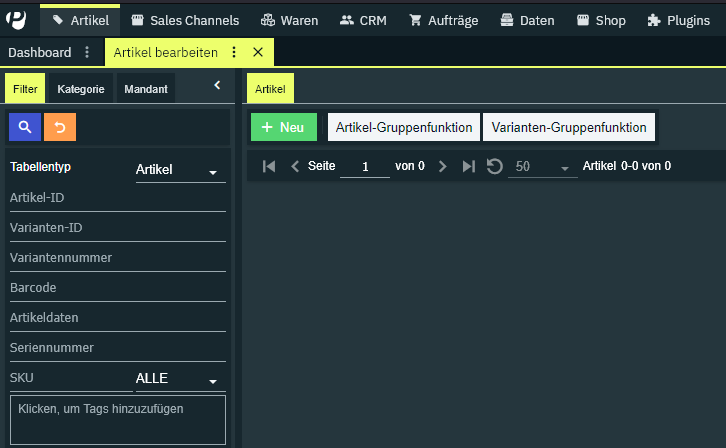Reset filters with the orange undo button
The image size is (726, 448).
[59, 127]
